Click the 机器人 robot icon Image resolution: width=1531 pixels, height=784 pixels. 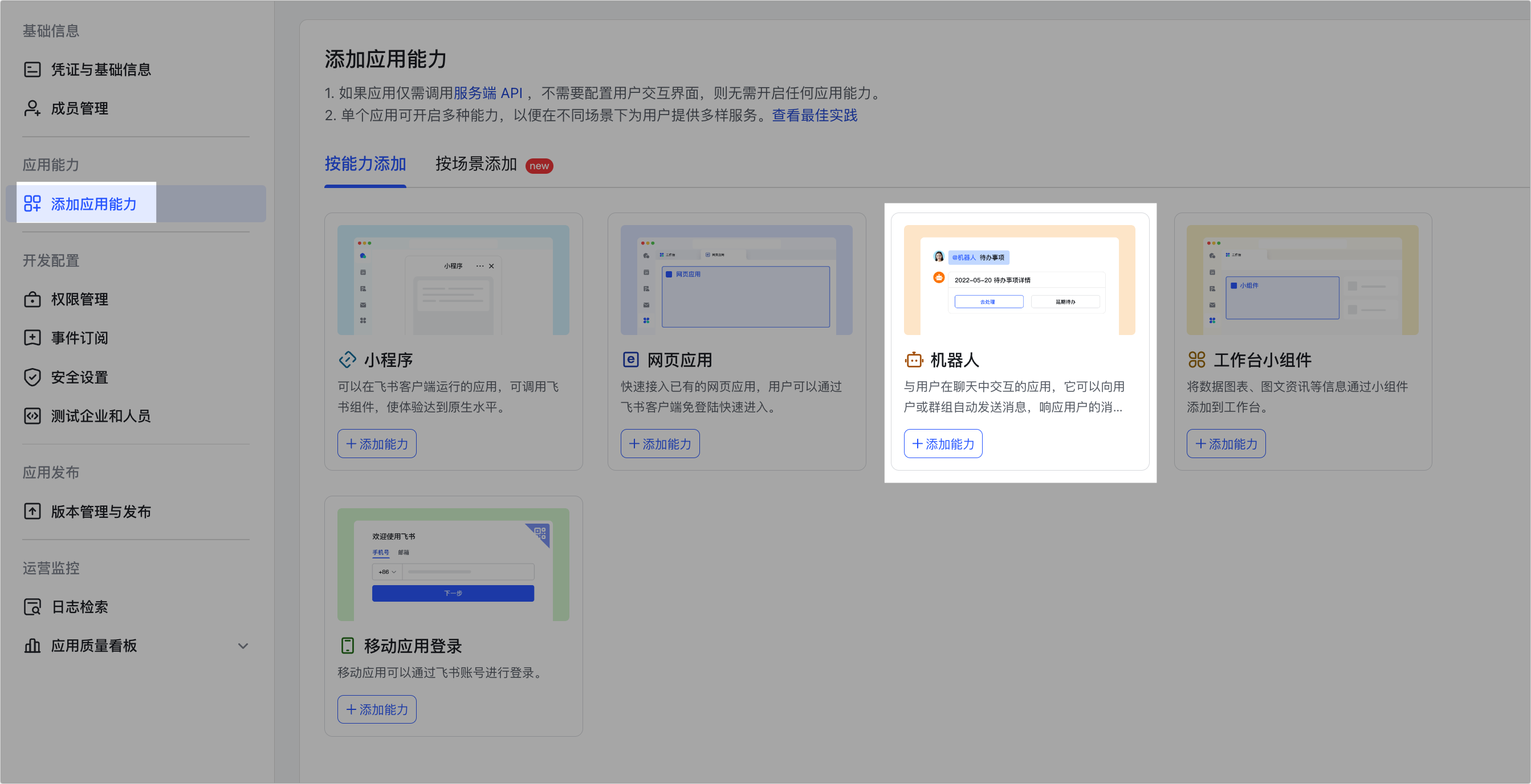(914, 360)
